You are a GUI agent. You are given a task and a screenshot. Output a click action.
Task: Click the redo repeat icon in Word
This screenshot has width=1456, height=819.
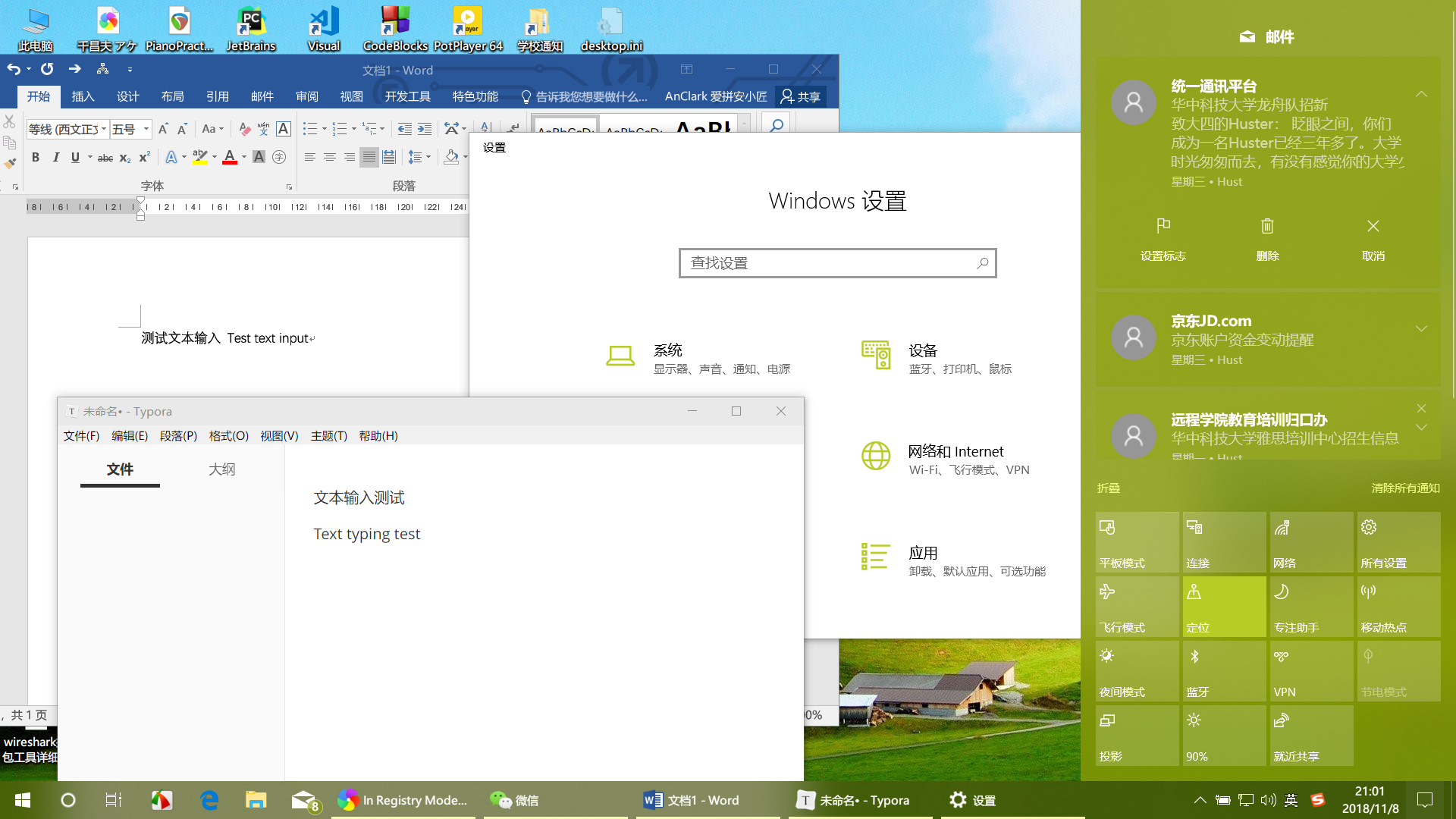(x=47, y=69)
